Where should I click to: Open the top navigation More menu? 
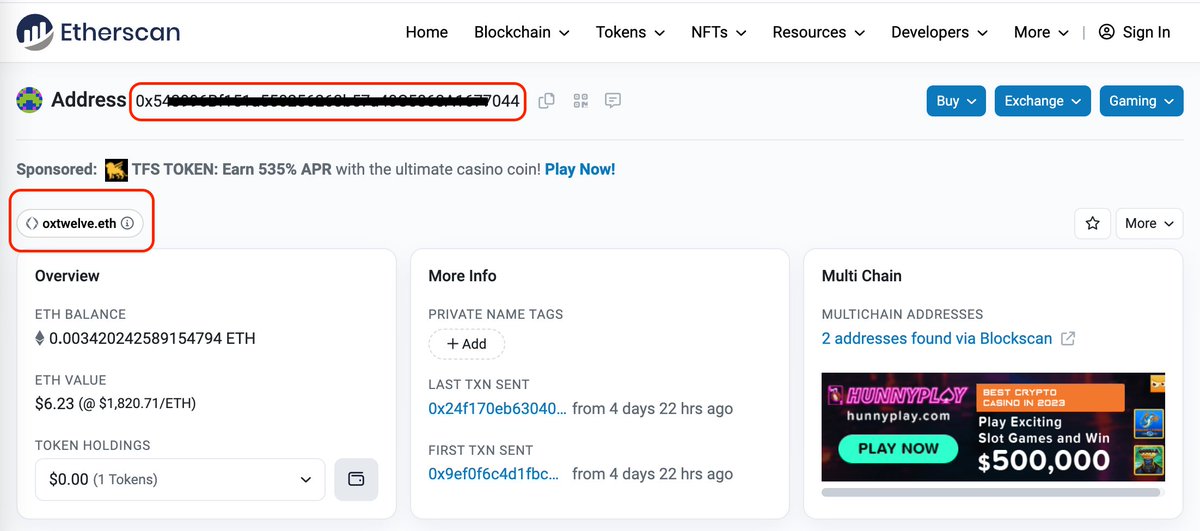click(x=1041, y=32)
